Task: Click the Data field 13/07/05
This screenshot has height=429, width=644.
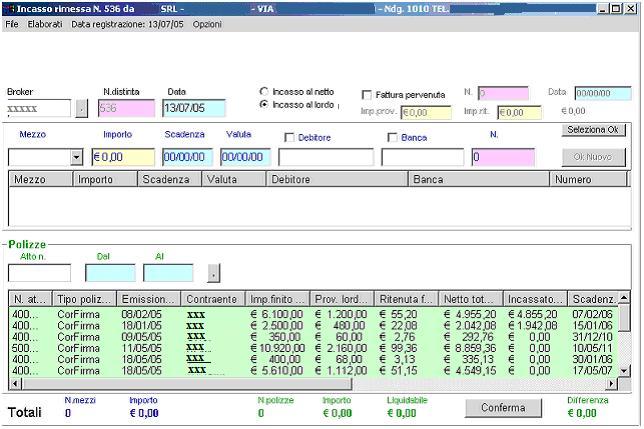Action: 194,108
